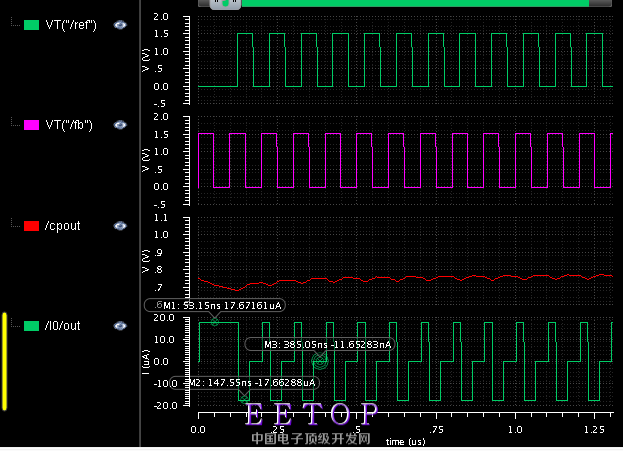This screenshot has width=623, height=451.
Task: Click the M2 marker point at the waveform bottom
Action: (x=244, y=398)
